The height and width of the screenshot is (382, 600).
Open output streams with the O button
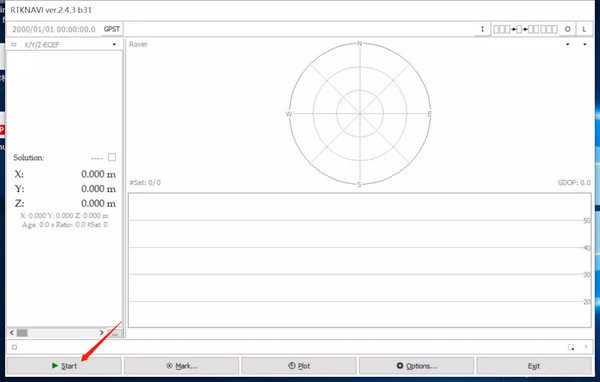[567, 29]
